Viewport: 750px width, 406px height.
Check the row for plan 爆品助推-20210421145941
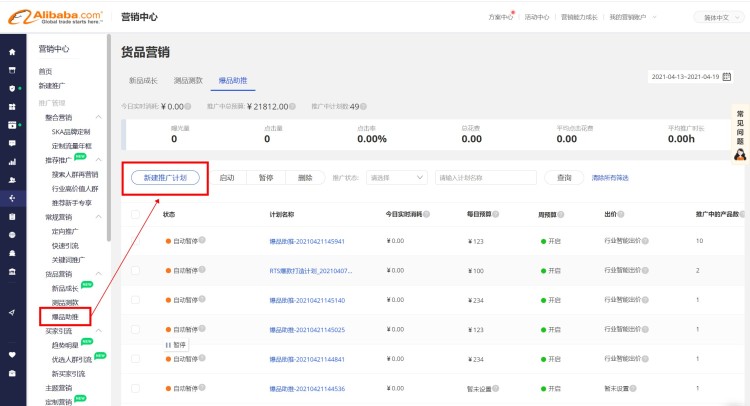pos(136,242)
